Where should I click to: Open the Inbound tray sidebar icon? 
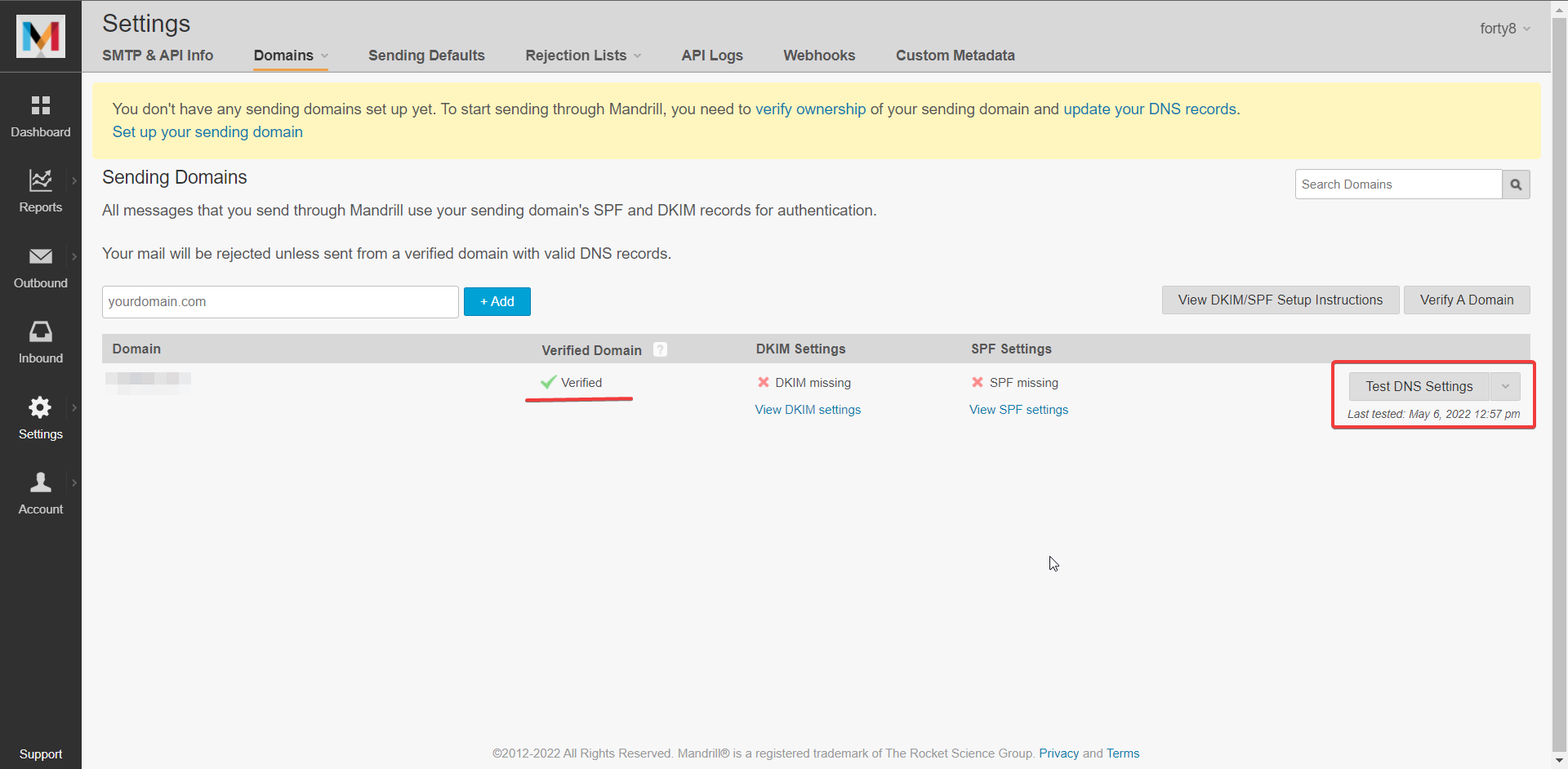pyautogui.click(x=41, y=331)
